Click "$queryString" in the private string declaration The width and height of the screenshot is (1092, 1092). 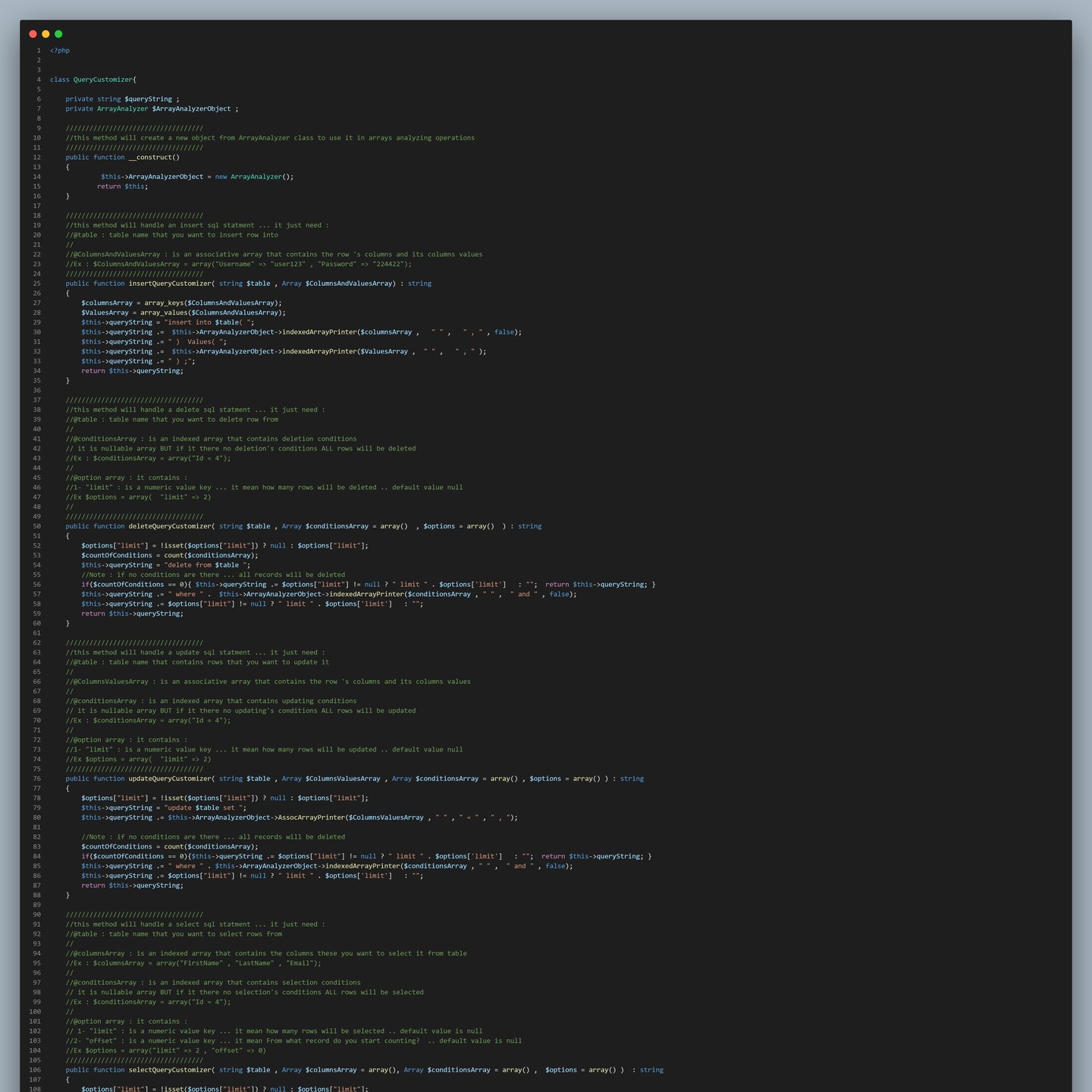point(149,99)
